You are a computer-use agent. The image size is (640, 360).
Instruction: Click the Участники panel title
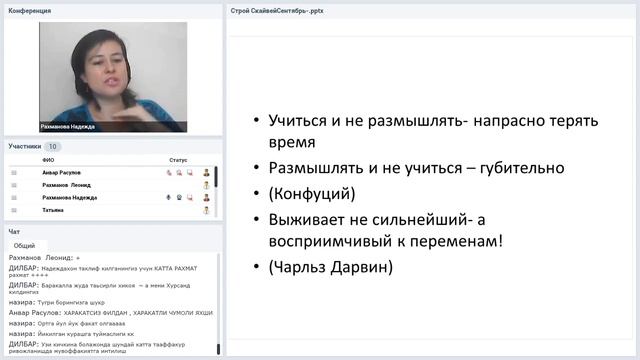point(25,146)
